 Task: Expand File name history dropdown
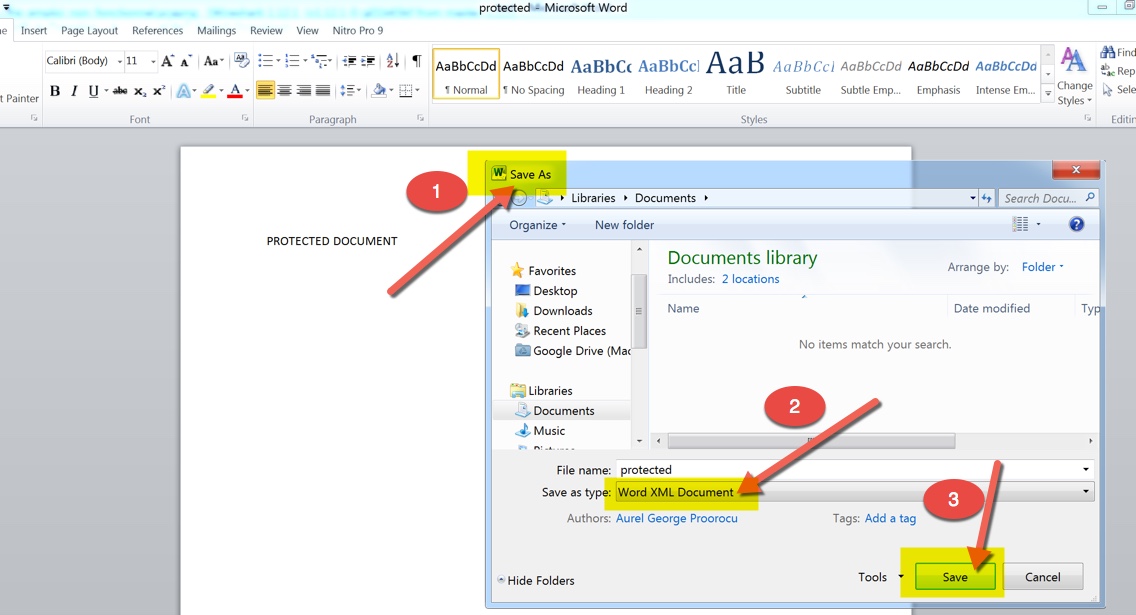coord(1085,469)
